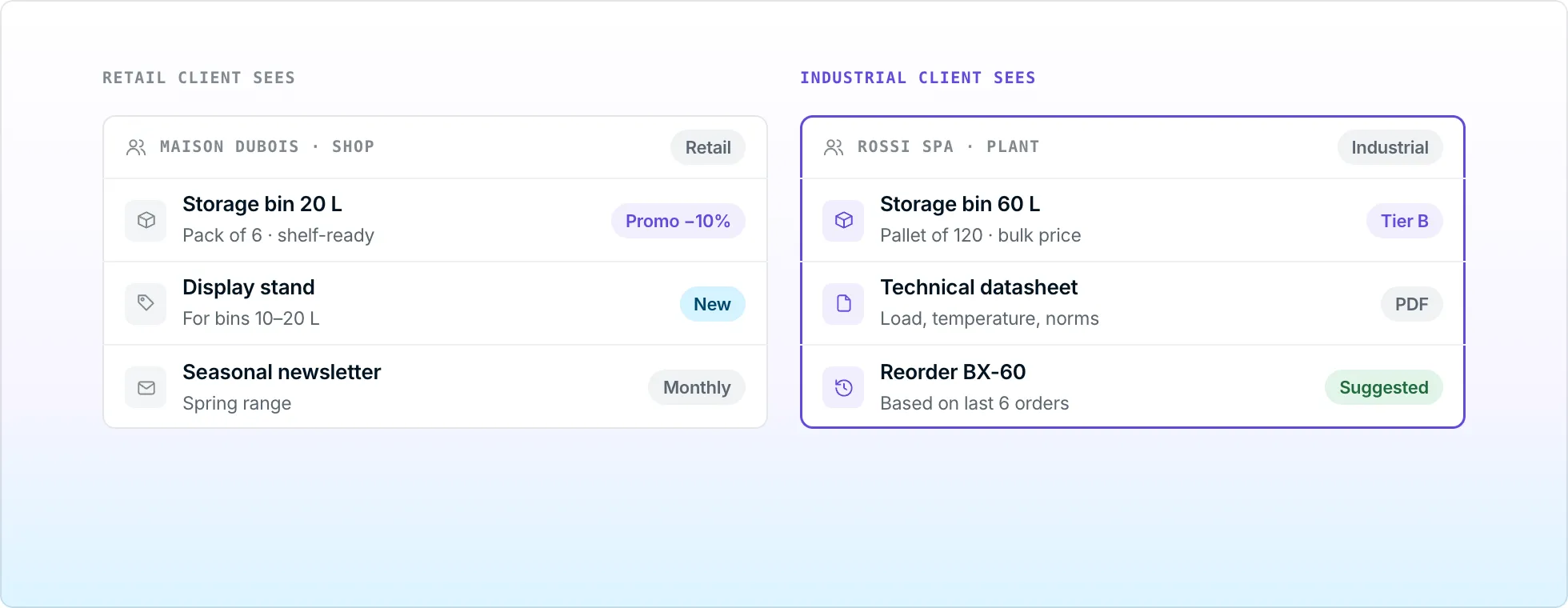Click the envelope icon for Seasonal newsletter
Screen dimensions: 1568x608
point(146,388)
